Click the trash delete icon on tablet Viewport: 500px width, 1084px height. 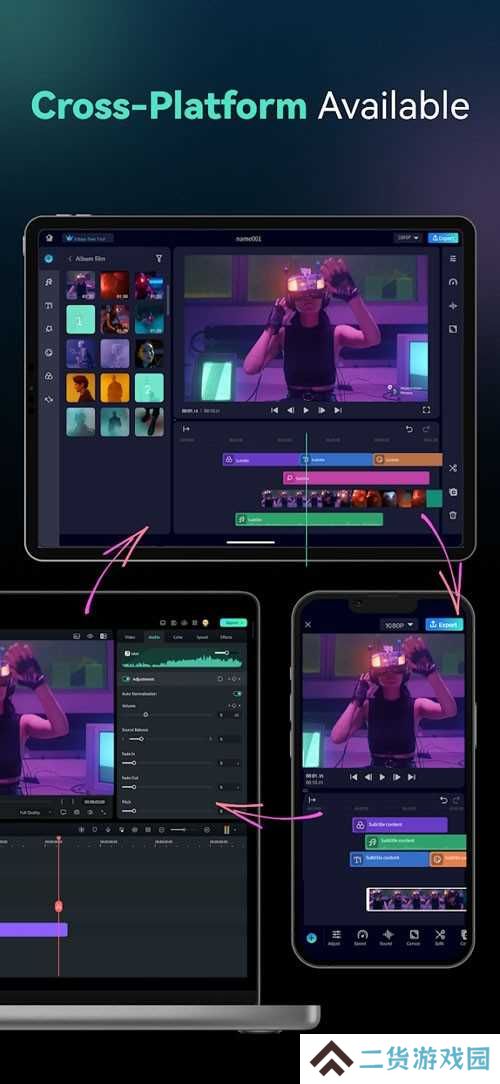pyautogui.click(x=452, y=515)
